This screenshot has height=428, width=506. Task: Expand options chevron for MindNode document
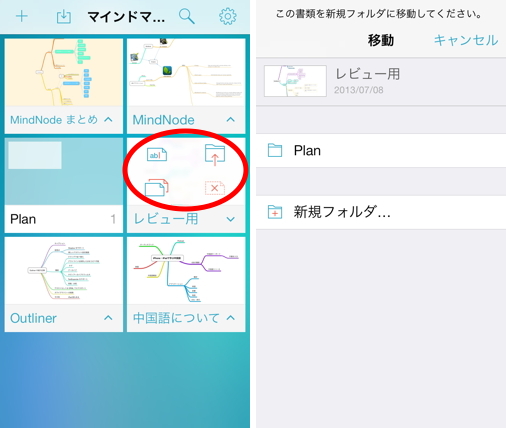pos(231,119)
